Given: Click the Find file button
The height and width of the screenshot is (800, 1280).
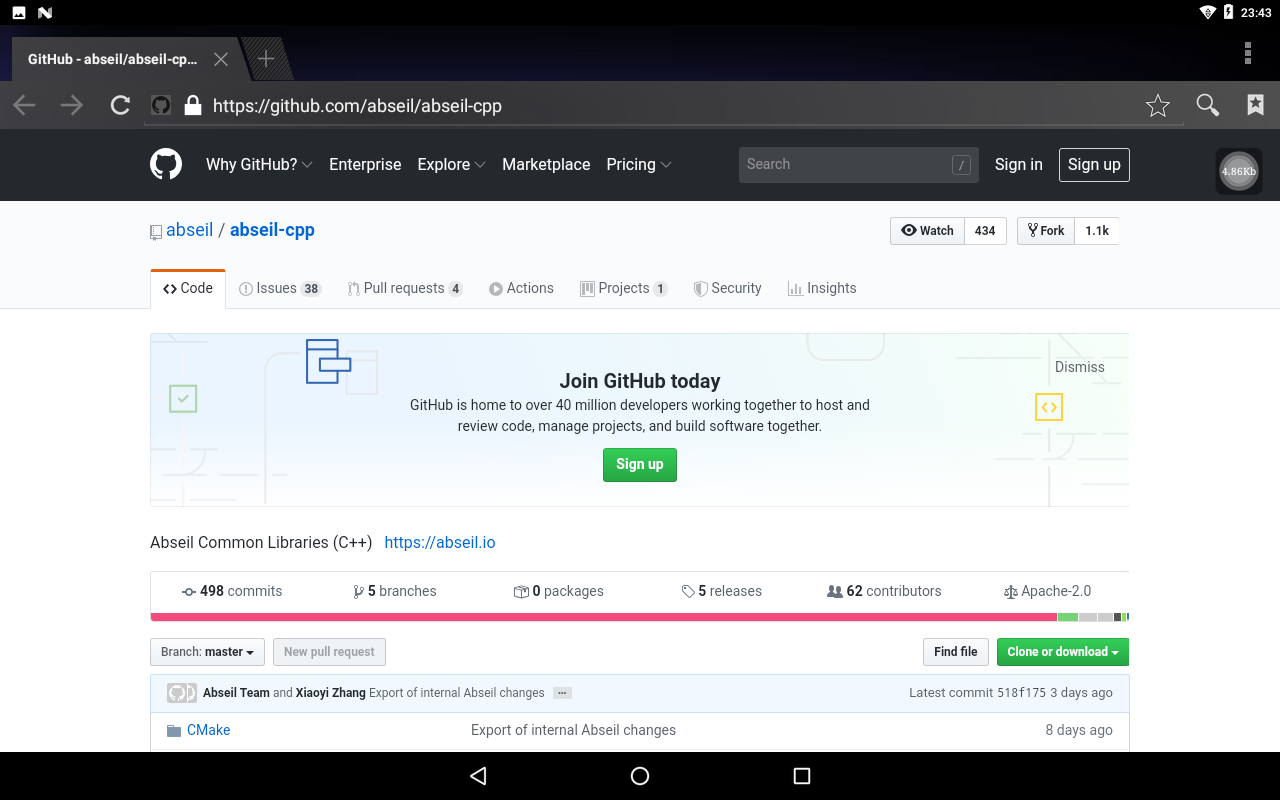Looking at the screenshot, I should (956, 652).
